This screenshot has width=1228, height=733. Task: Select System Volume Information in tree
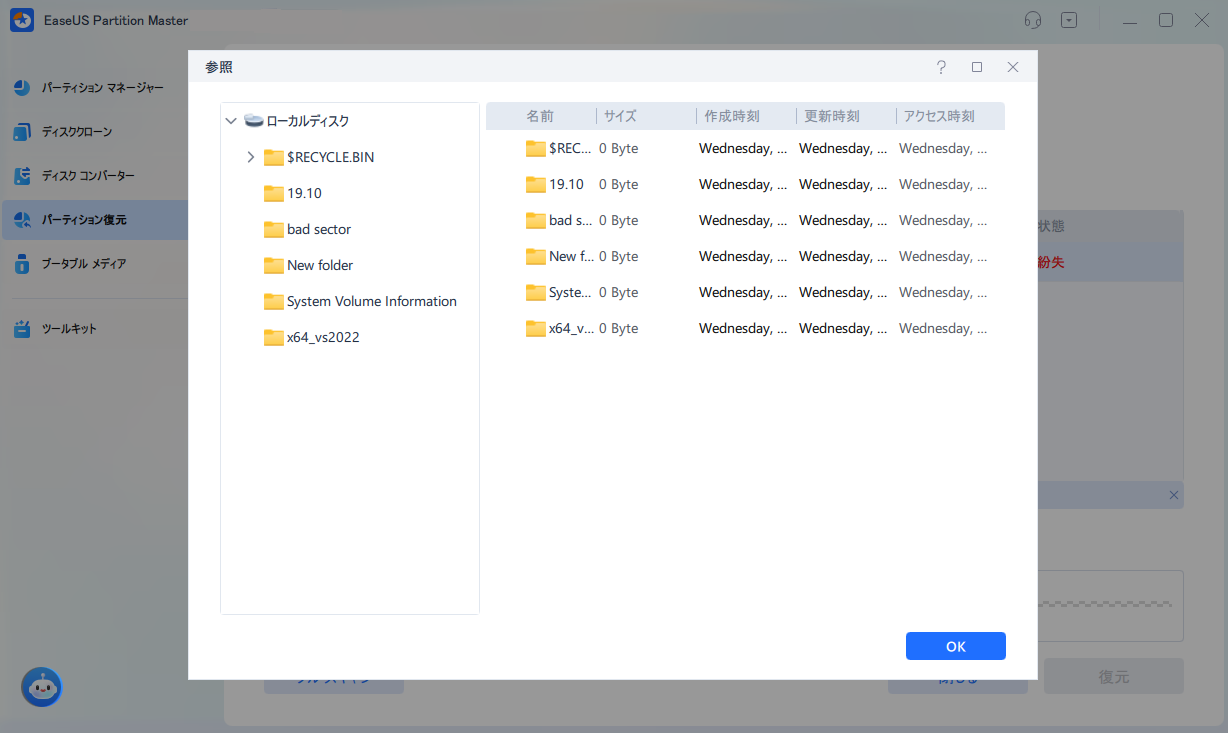[371, 301]
